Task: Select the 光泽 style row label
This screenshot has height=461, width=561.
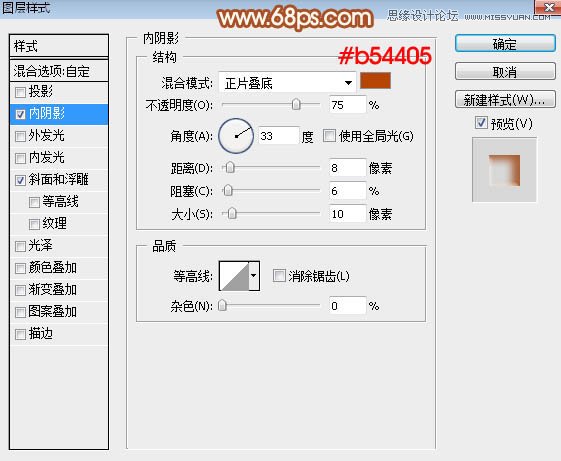Action: [x=40, y=246]
